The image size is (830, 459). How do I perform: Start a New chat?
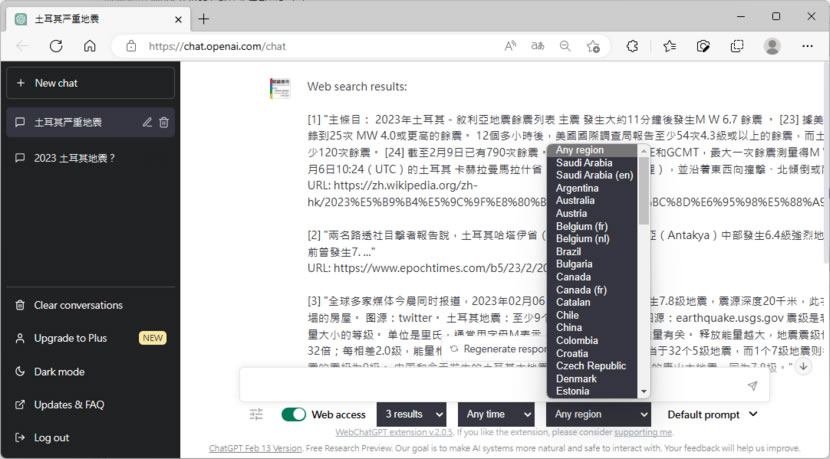pos(90,83)
